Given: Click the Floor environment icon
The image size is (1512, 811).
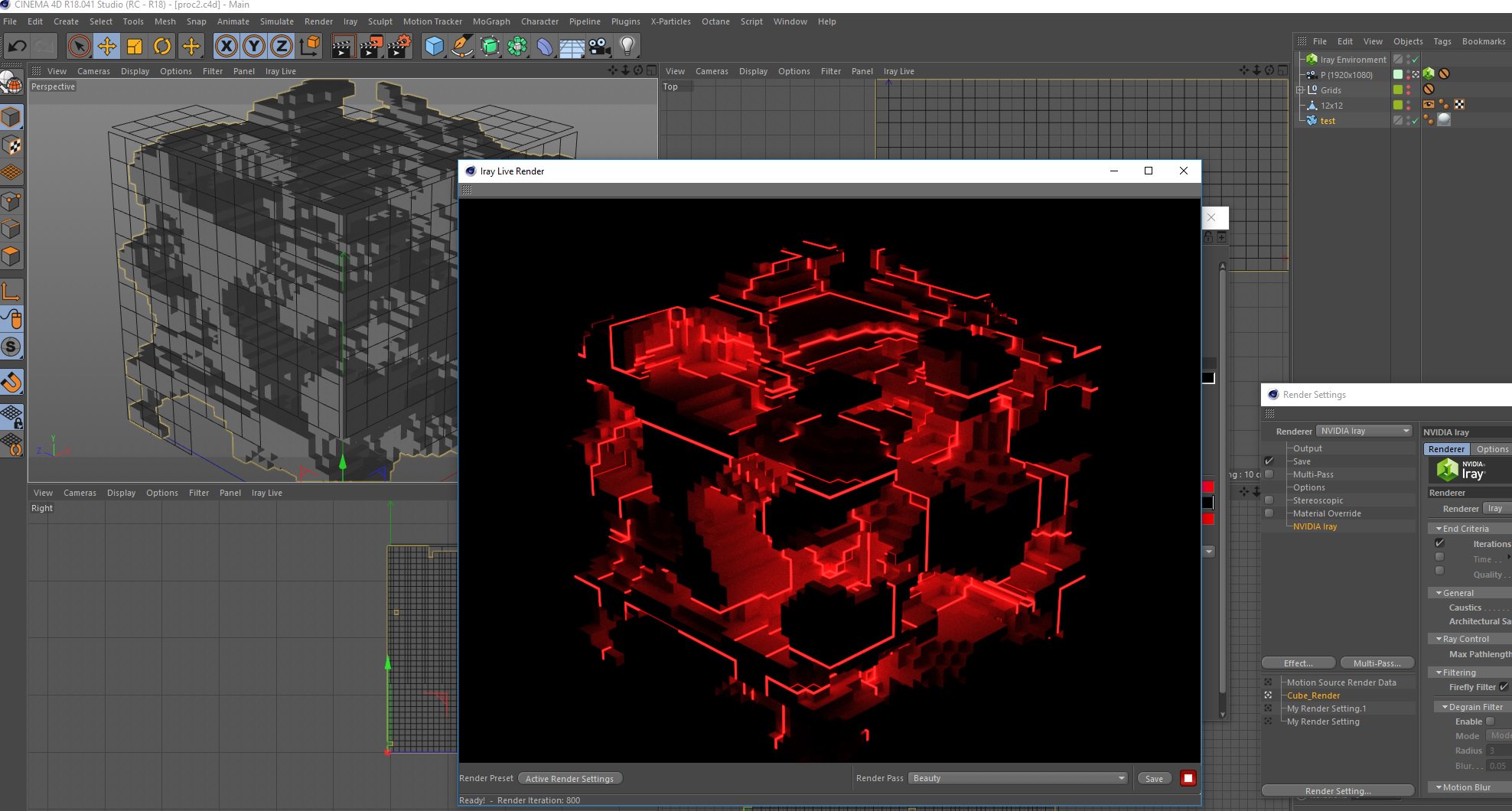Looking at the screenshot, I should point(572,47).
